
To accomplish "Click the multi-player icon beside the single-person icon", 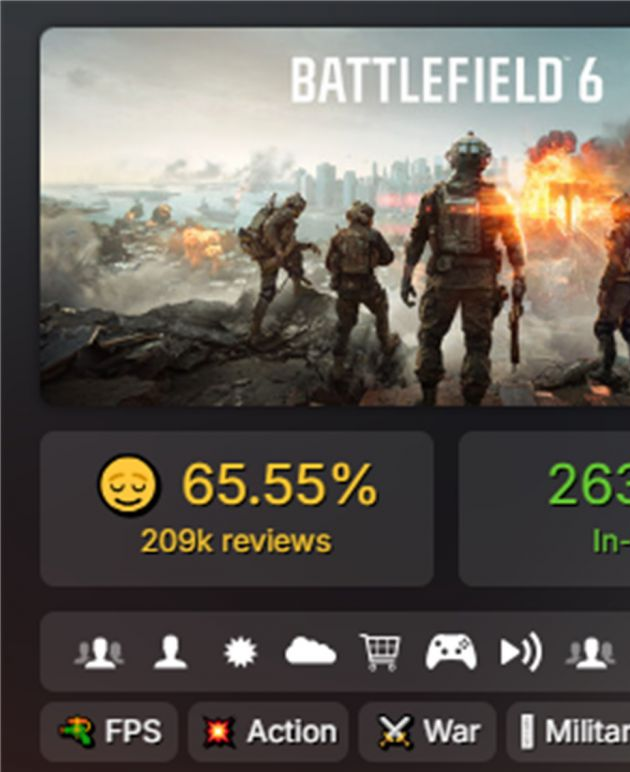I will pyautogui.click(x=99, y=653).
